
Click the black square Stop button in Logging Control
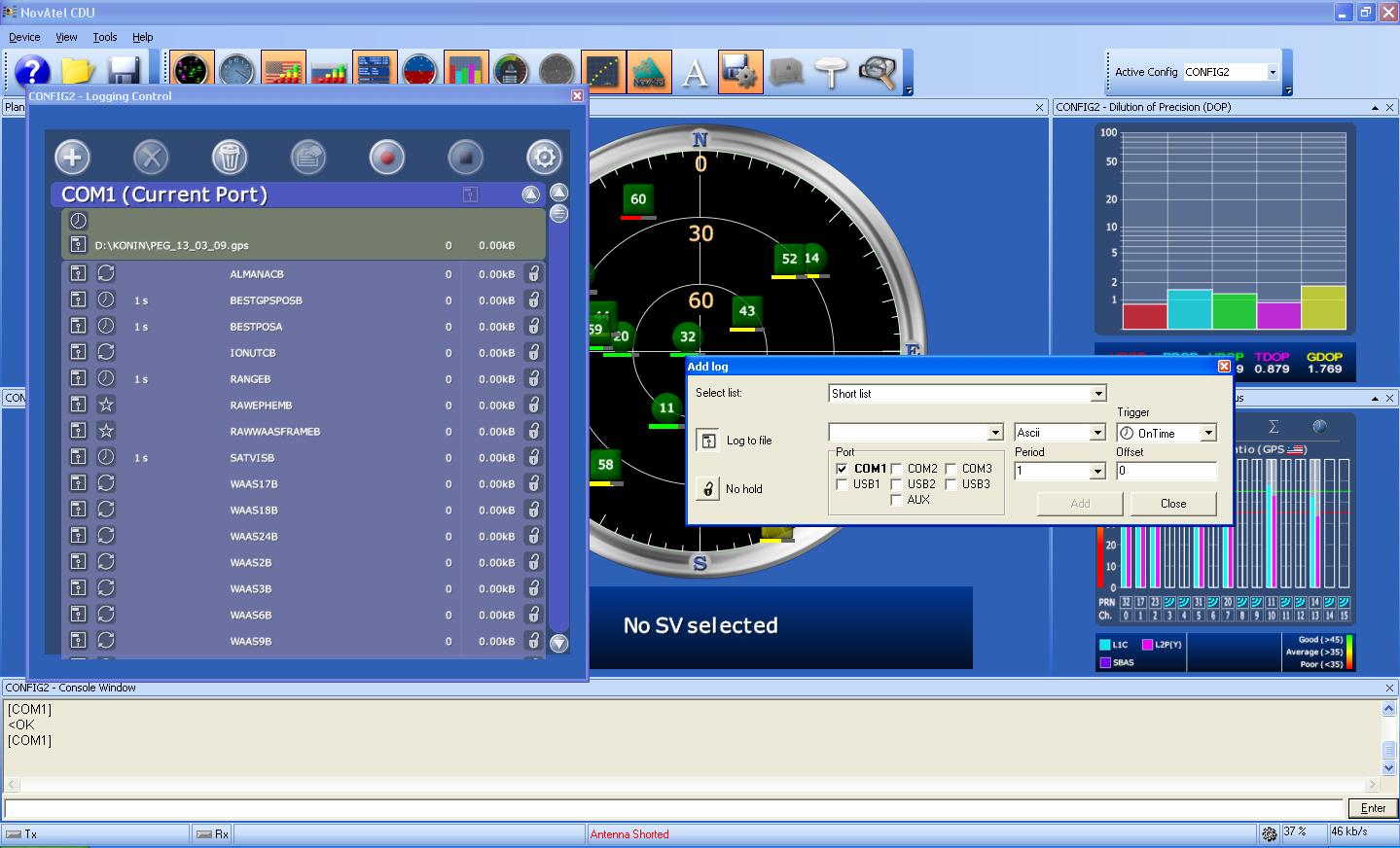(x=466, y=157)
